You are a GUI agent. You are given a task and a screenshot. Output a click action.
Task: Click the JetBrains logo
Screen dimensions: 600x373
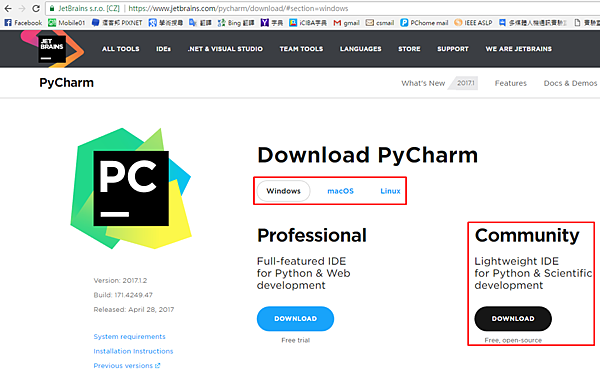tap(52, 49)
